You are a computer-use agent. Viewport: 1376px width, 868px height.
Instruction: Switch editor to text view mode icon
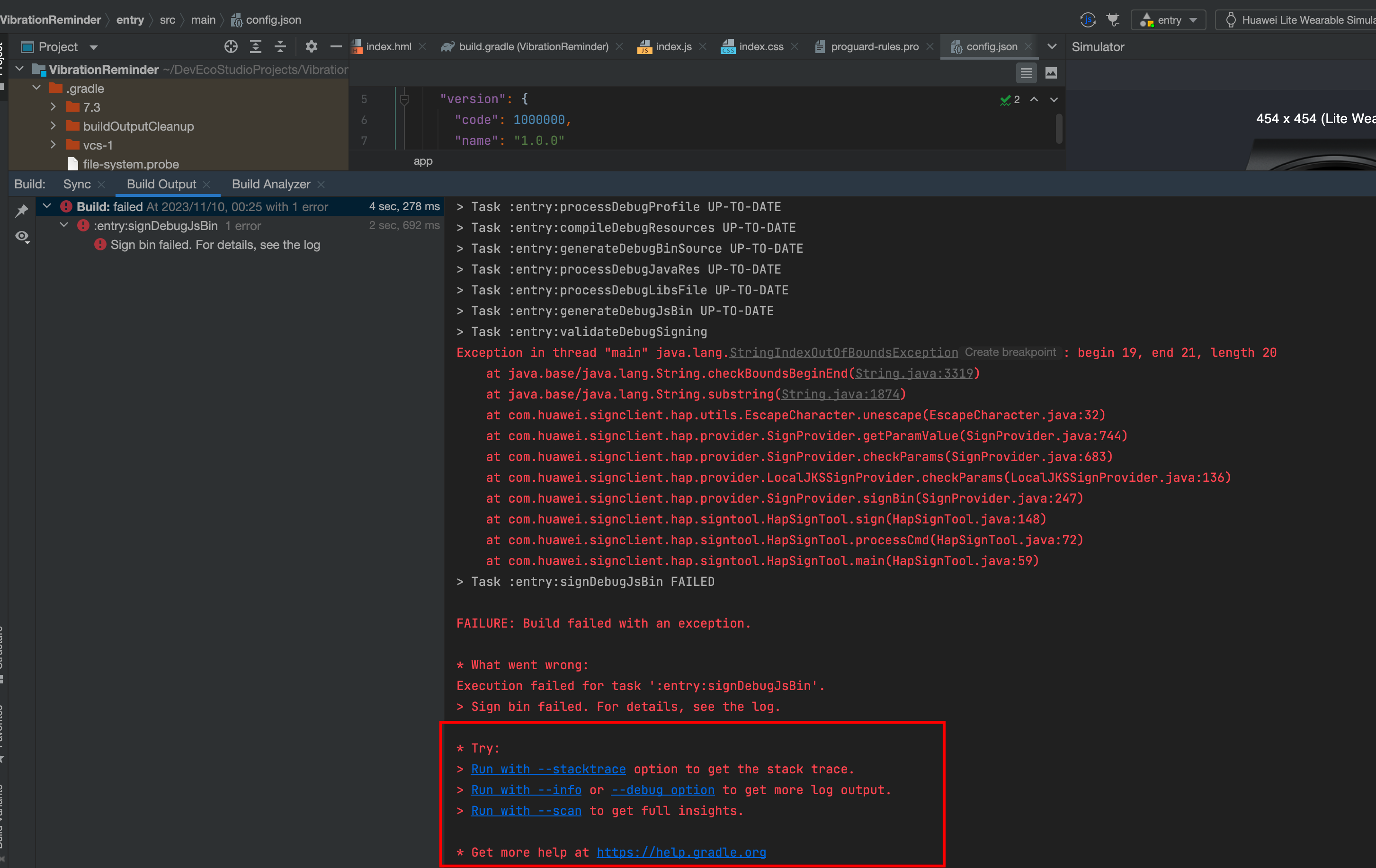tap(1026, 73)
